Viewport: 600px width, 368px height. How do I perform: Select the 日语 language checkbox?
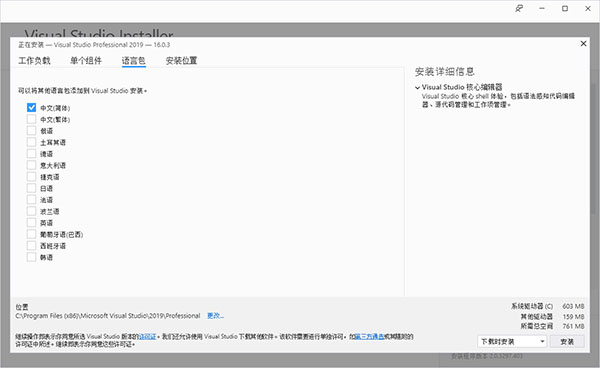31,188
